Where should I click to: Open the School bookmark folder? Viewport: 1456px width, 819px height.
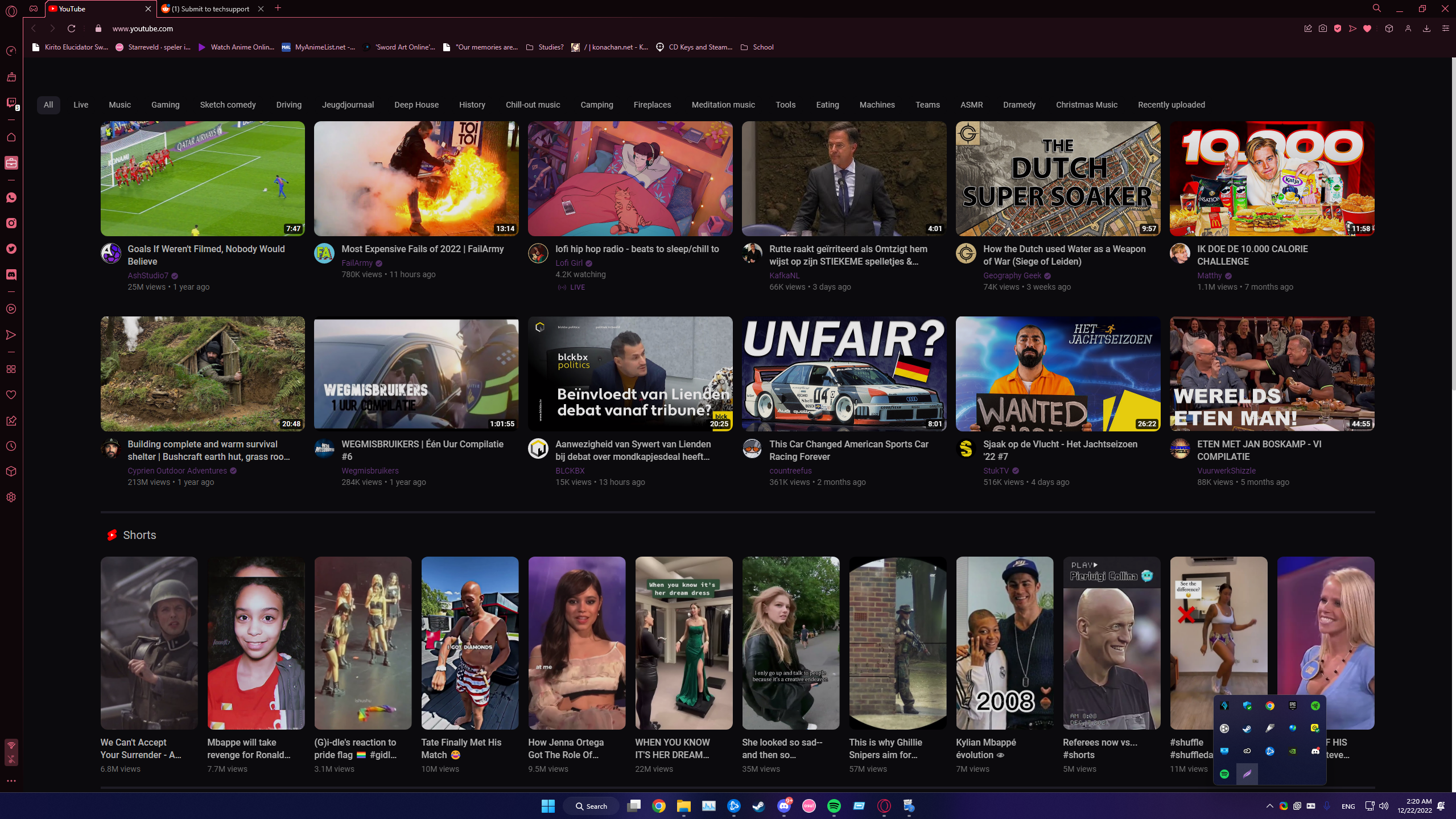757,47
